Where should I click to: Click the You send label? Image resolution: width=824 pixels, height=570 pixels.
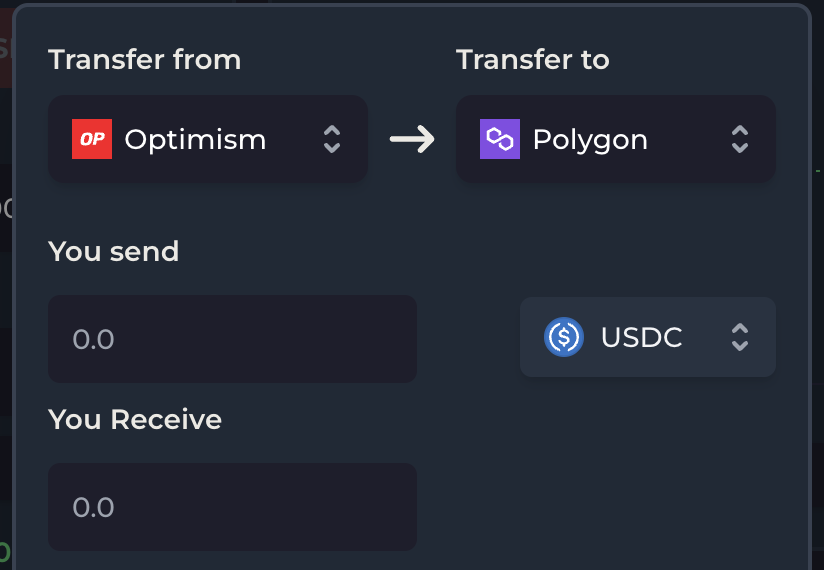[x=114, y=251]
